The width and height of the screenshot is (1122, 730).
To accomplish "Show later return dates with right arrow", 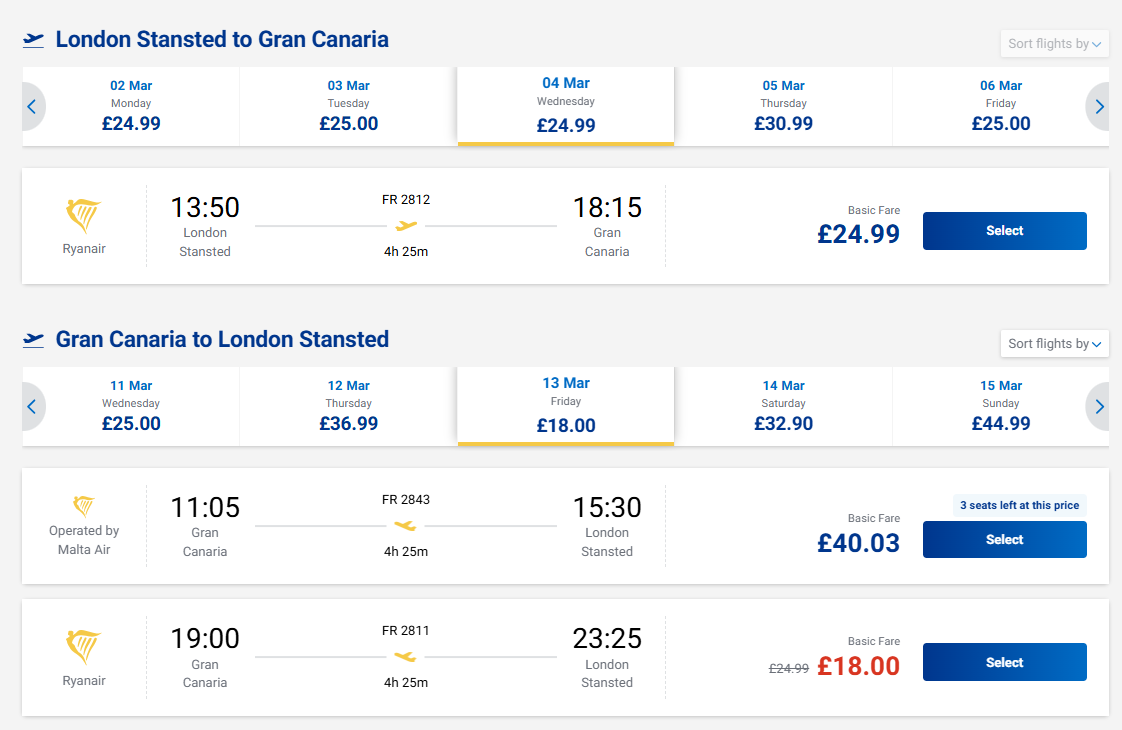I will (1099, 406).
